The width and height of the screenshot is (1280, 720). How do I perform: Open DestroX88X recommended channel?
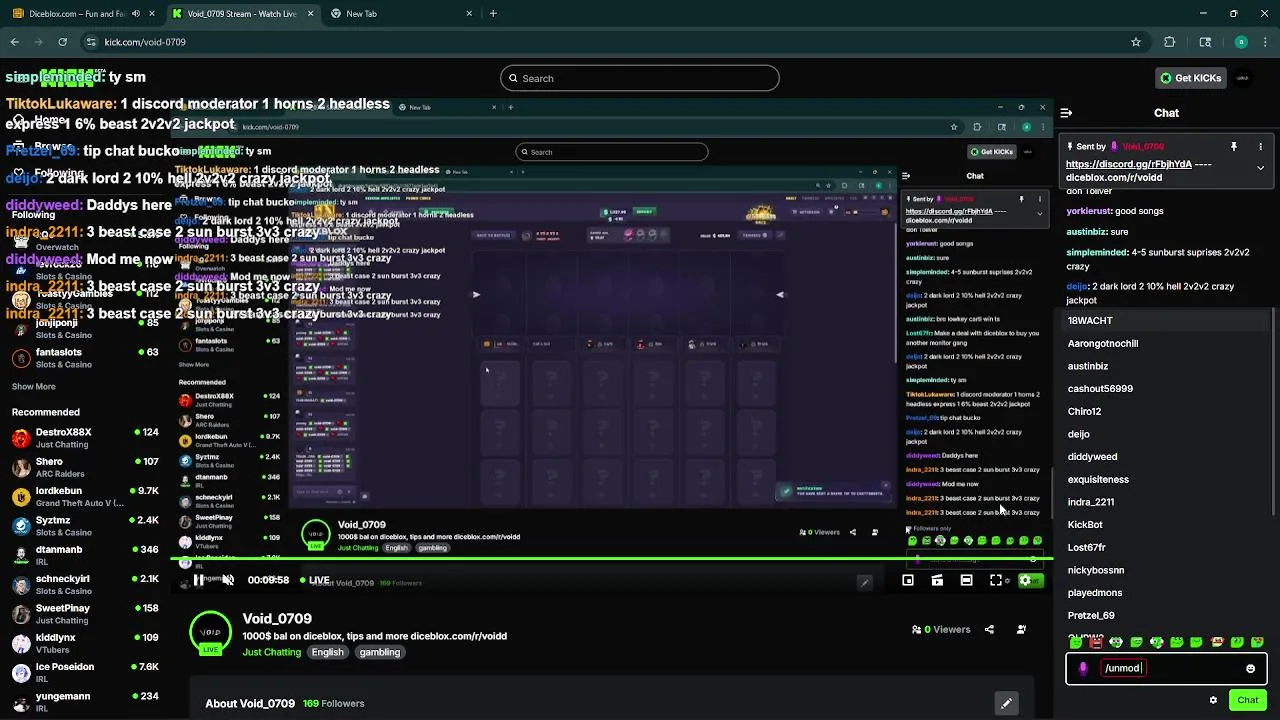85,438
